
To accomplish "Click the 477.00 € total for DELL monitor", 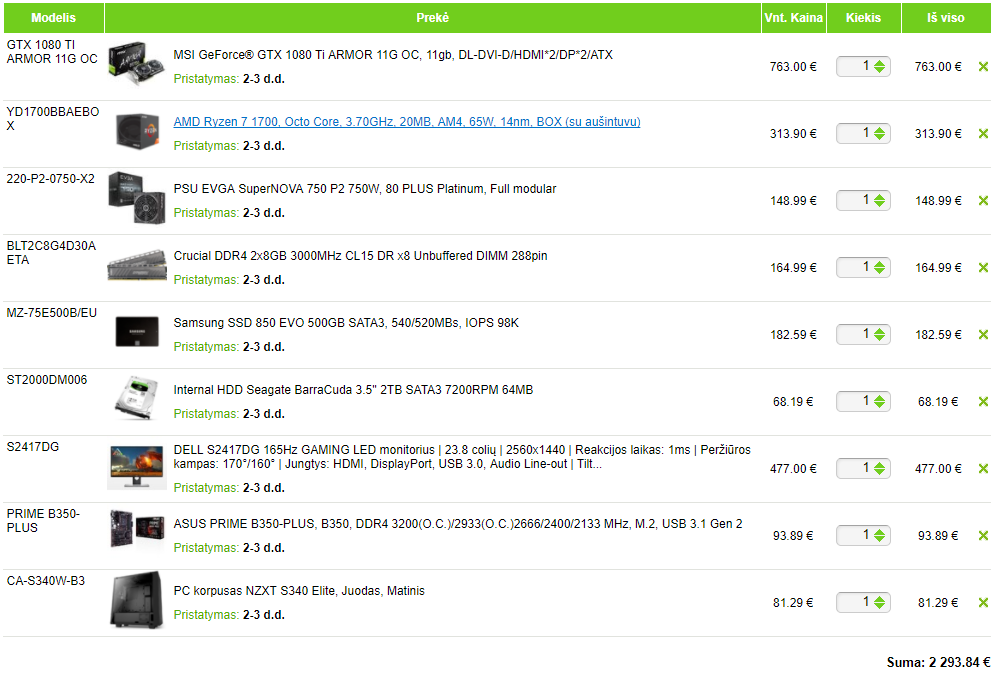I will [x=938, y=468].
